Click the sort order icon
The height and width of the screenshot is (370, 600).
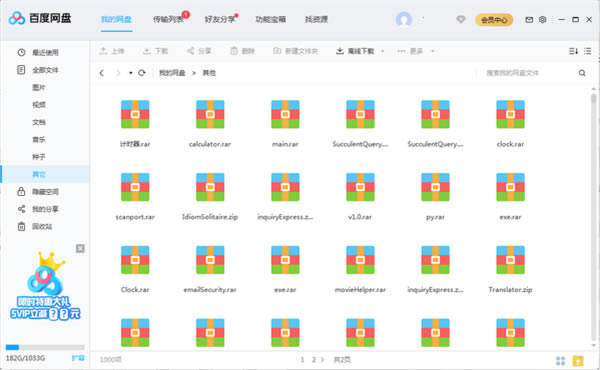click(573, 51)
